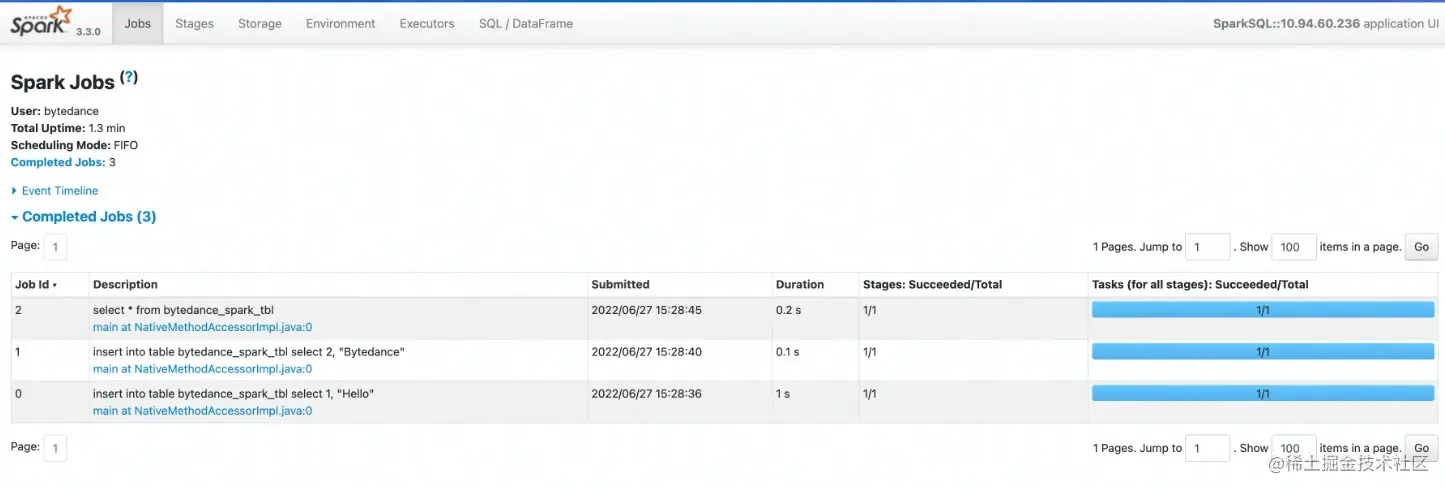Click the help (?) link beside Spark Jobs
Image resolution: width=1445 pixels, height=490 pixels.
click(x=129, y=78)
